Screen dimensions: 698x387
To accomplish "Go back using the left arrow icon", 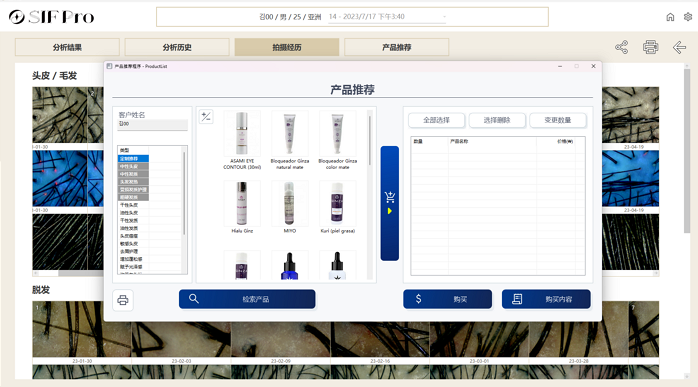I will (x=679, y=47).
